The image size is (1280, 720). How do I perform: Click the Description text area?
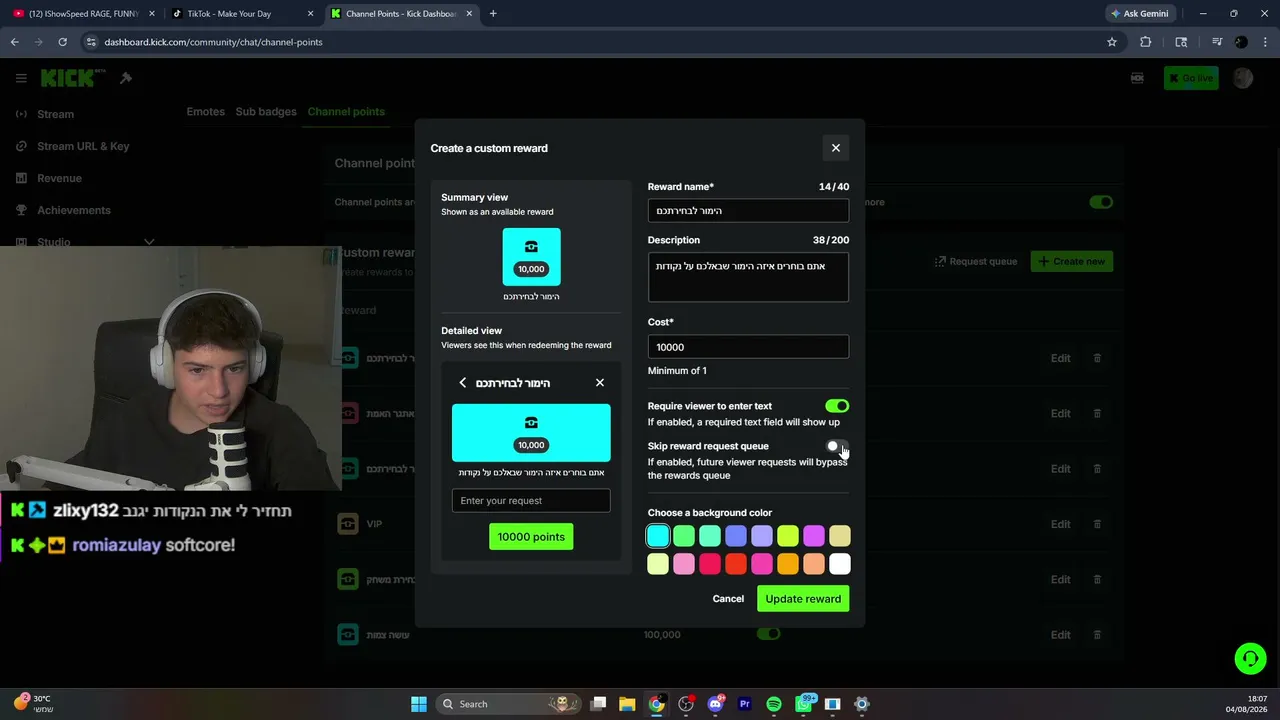click(x=748, y=278)
